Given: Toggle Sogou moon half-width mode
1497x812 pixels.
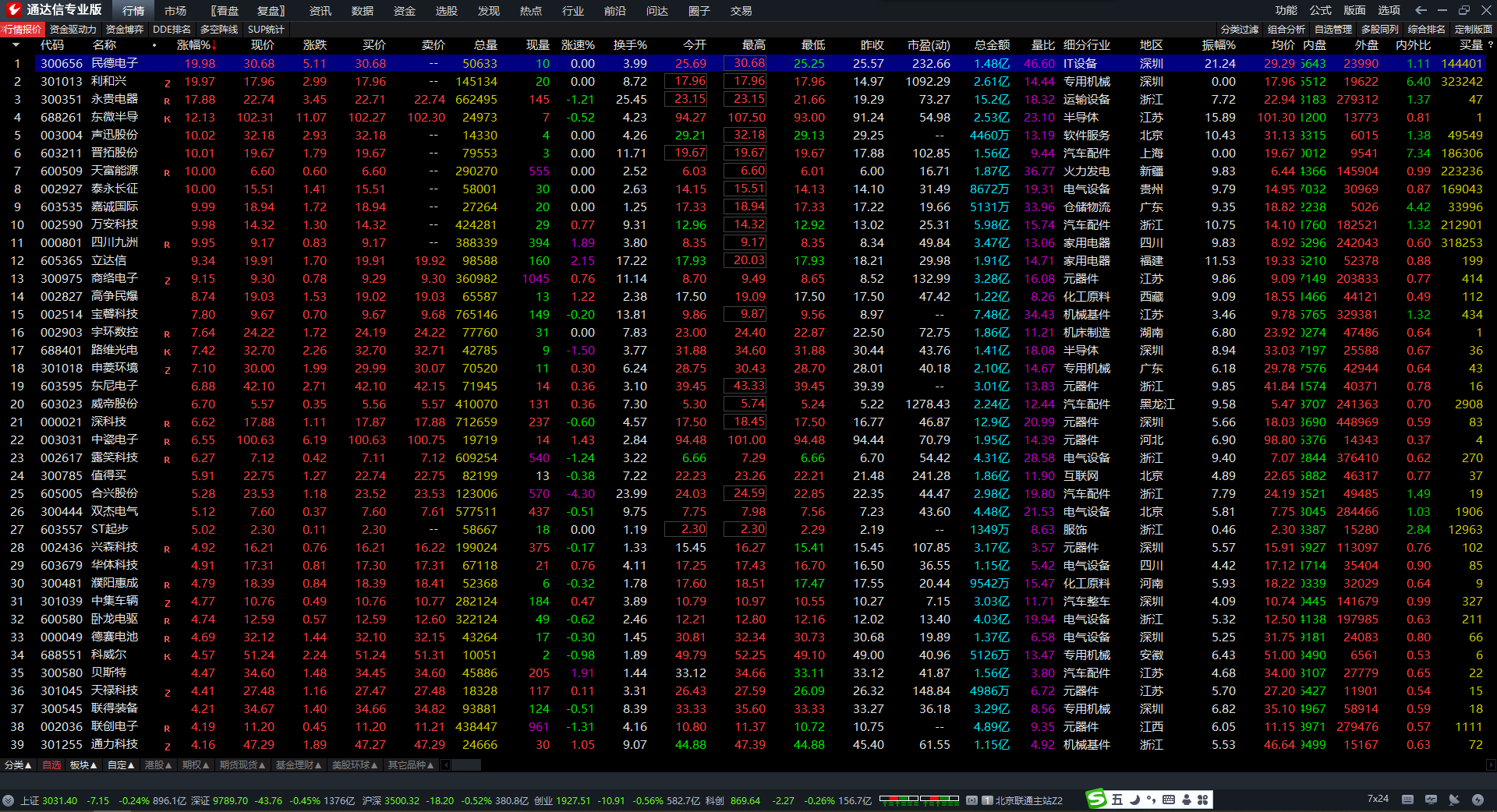Looking at the screenshot, I should click(1134, 800).
